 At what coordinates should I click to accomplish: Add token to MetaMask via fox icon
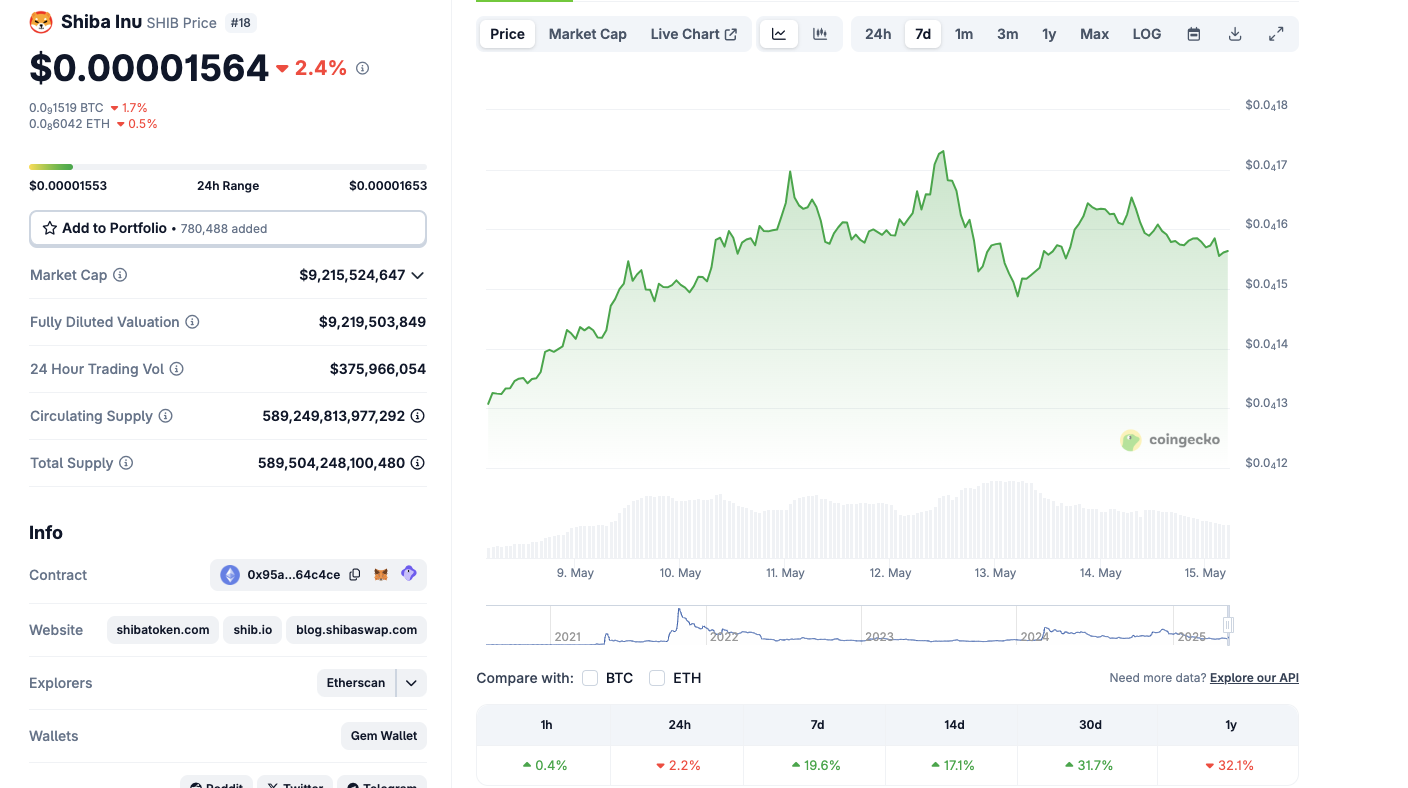pyautogui.click(x=381, y=575)
